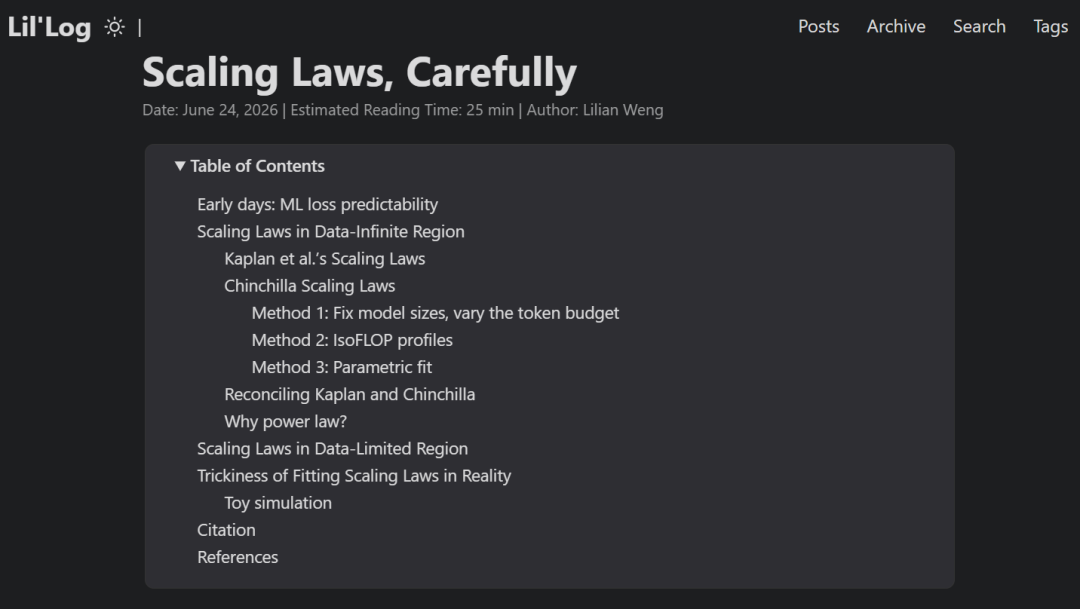Jump to Scaling Laws in Data-Infinite Region
This screenshot has width=1080, height=609.
click(331, 231)
